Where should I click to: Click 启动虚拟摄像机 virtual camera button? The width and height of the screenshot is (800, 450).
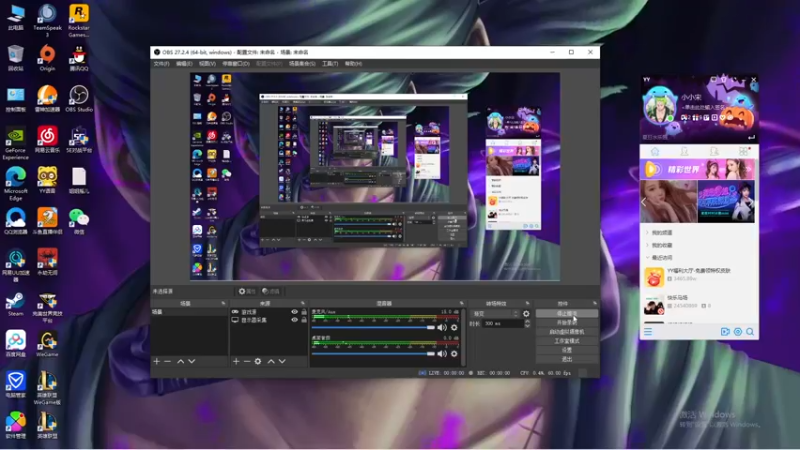point(567,332)
